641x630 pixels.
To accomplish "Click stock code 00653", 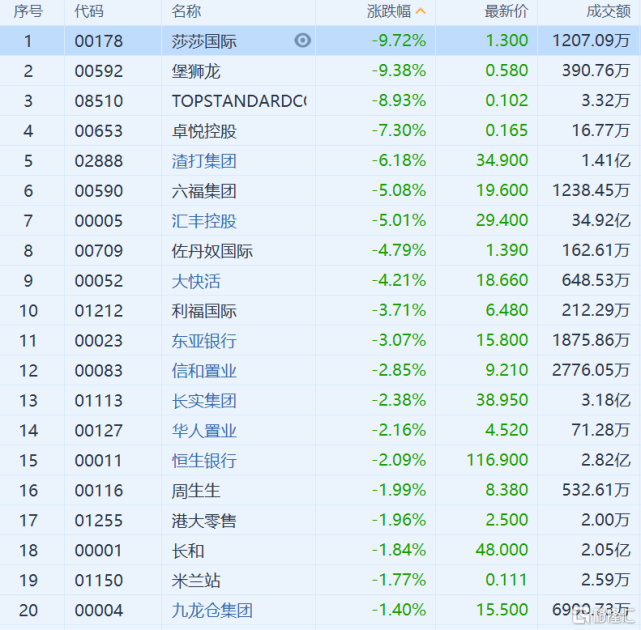I will click(99, 131).
